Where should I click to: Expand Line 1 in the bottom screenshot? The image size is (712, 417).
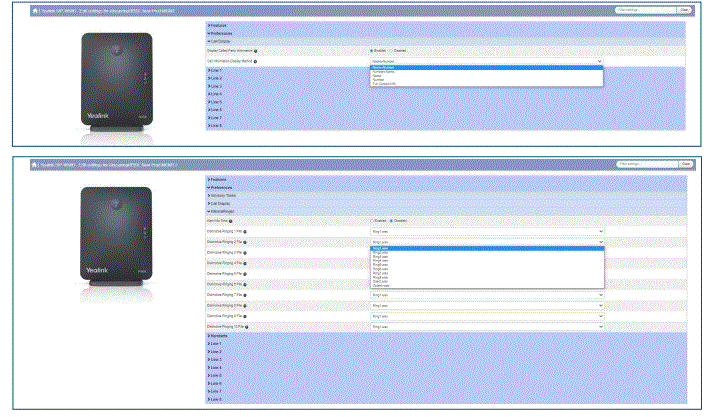(x=446, y=344)
